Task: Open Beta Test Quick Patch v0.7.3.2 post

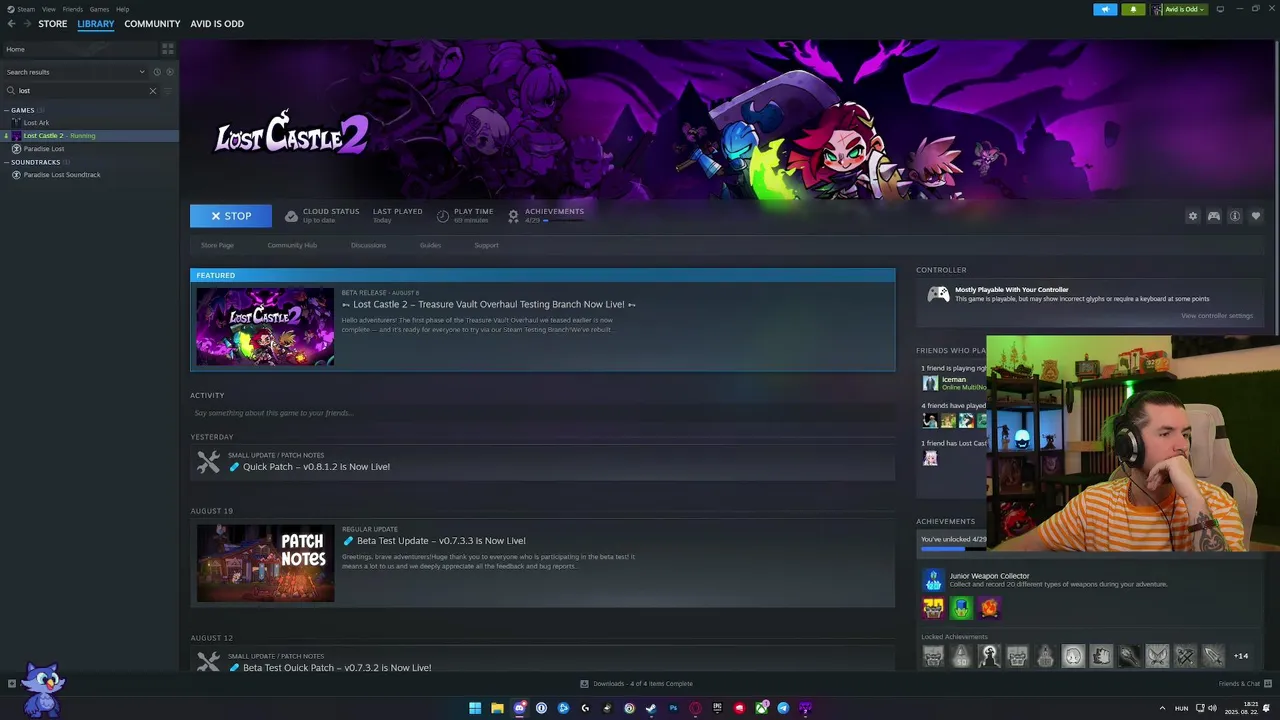Action: [x=337, y=667]
